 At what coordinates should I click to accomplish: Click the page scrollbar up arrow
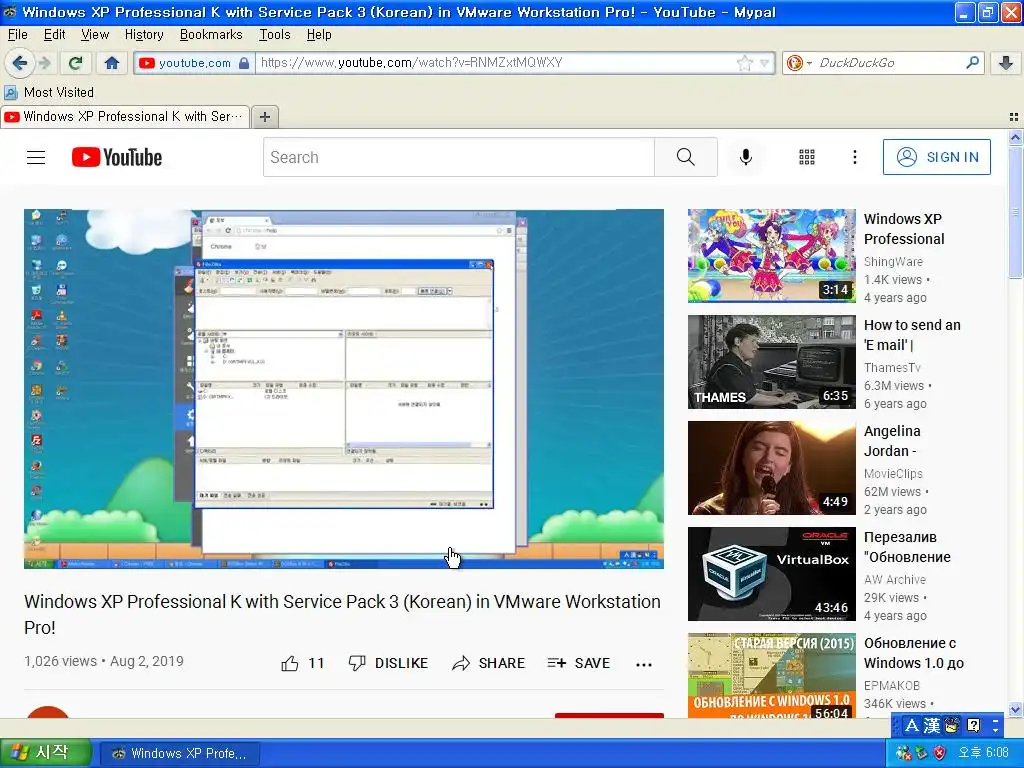(x=1015, y=138)
